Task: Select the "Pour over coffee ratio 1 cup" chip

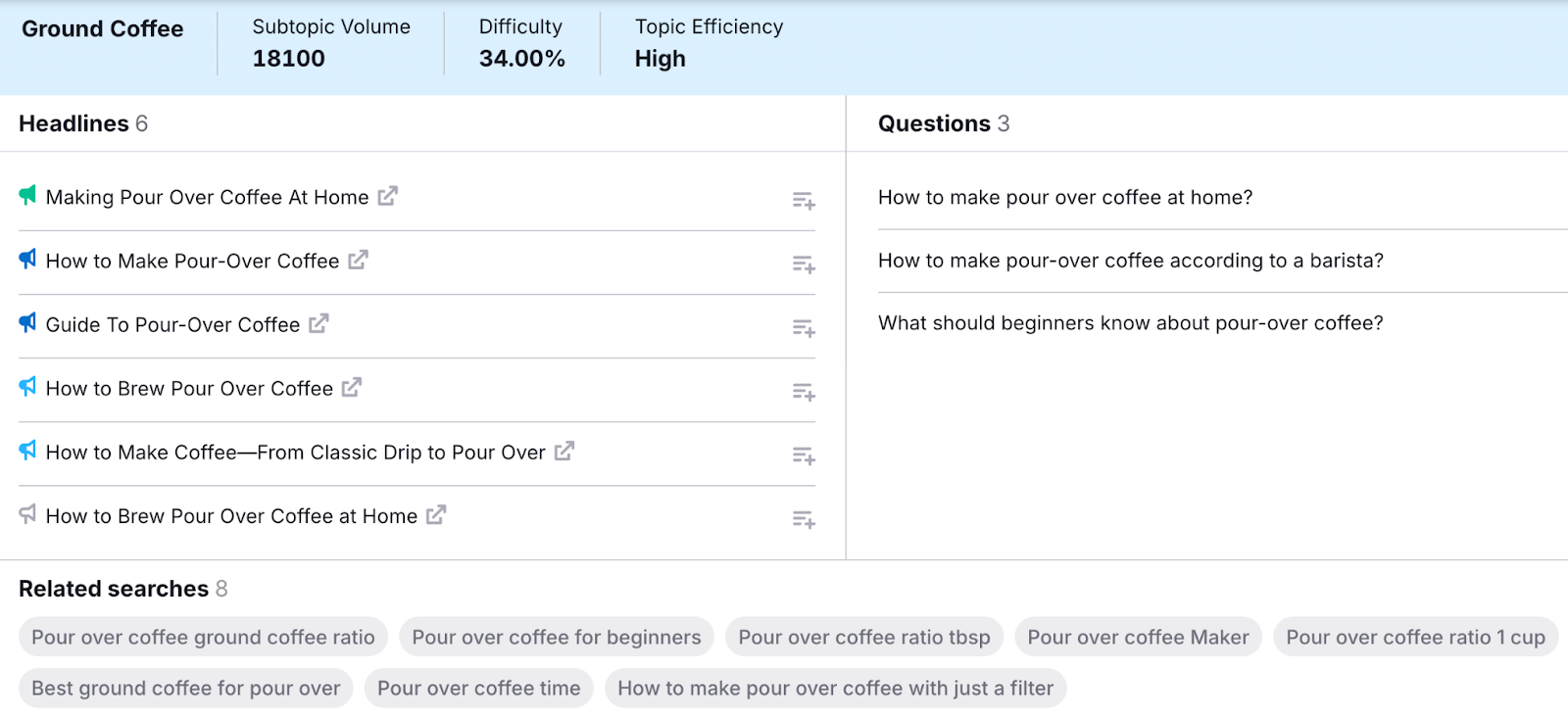Action: click(1414, 637)
